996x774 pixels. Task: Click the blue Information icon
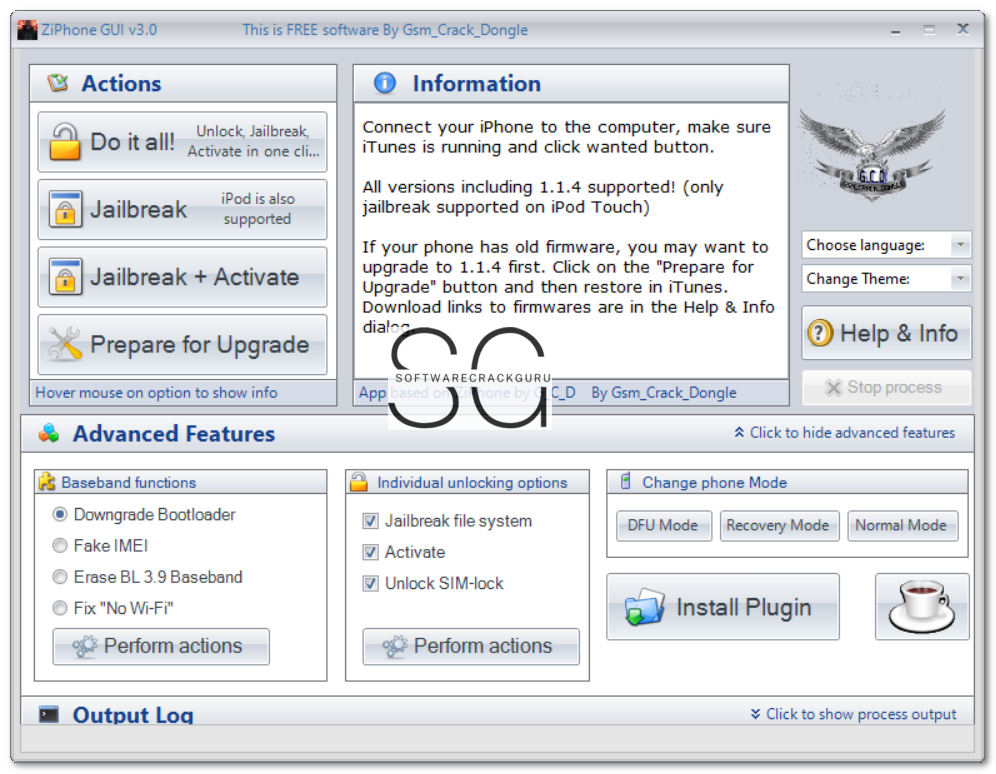384,83
